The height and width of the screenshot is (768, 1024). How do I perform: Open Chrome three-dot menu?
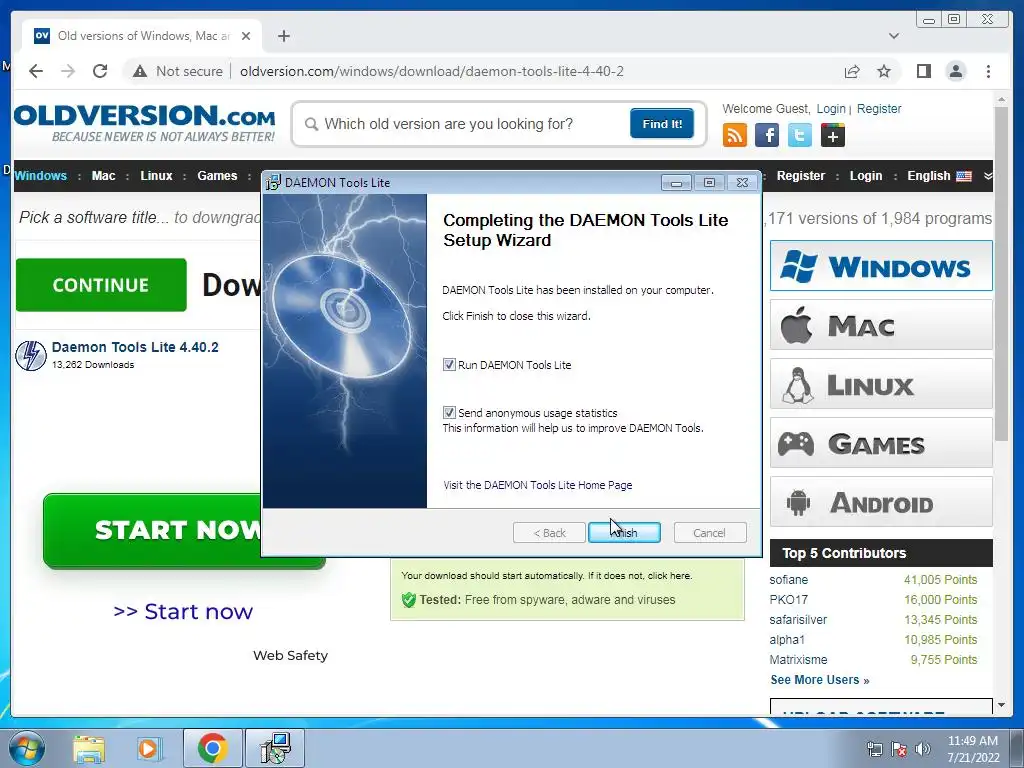click(x=988, y=71)
